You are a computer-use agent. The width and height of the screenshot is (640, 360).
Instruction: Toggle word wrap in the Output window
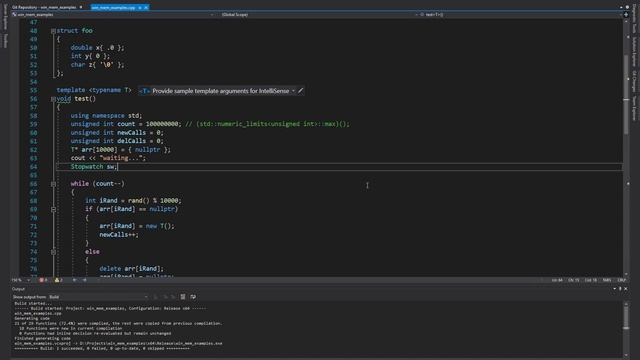(x=193, y=297)
